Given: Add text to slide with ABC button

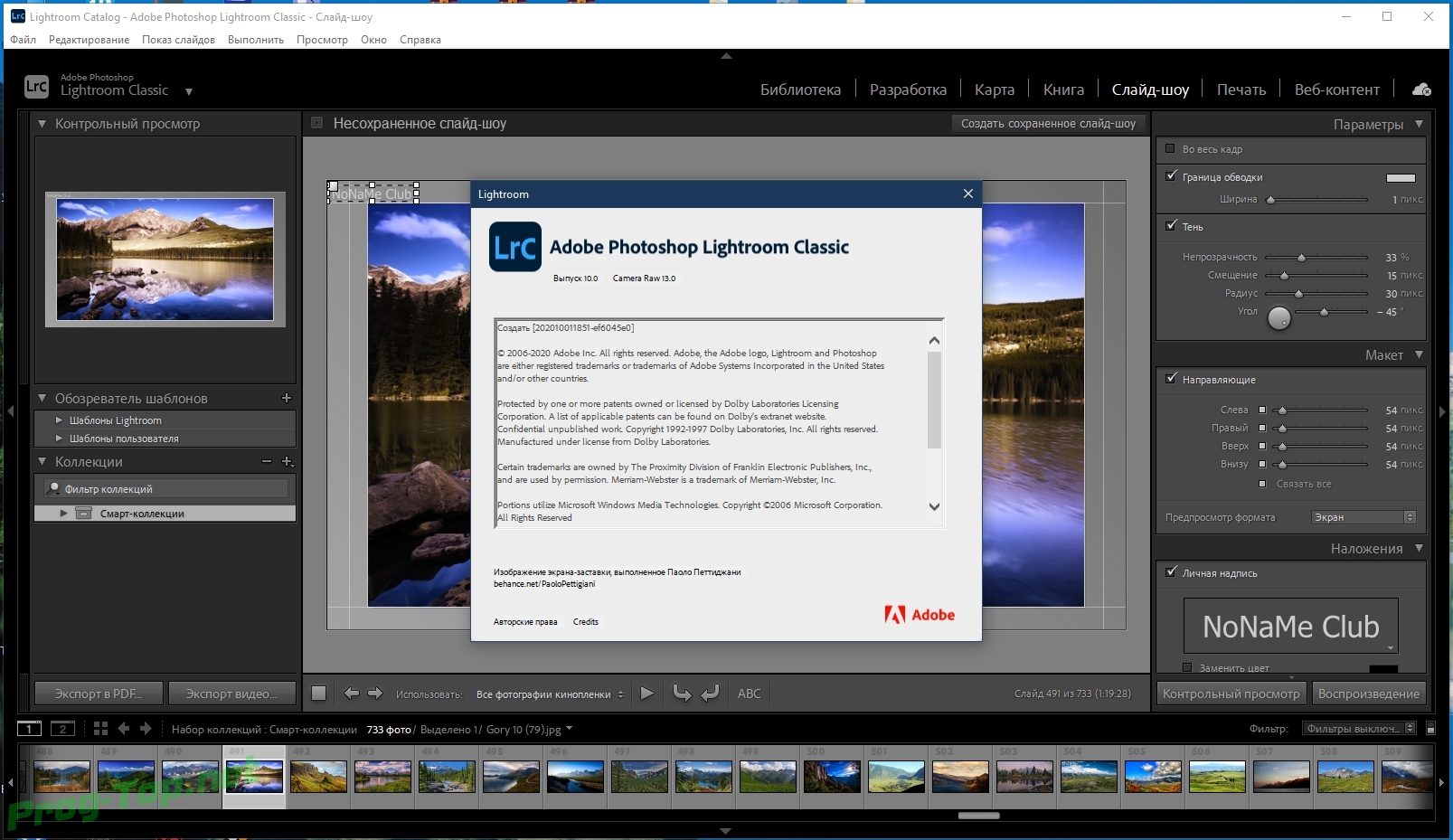Looking at the screenshot, I should (750, 694).
